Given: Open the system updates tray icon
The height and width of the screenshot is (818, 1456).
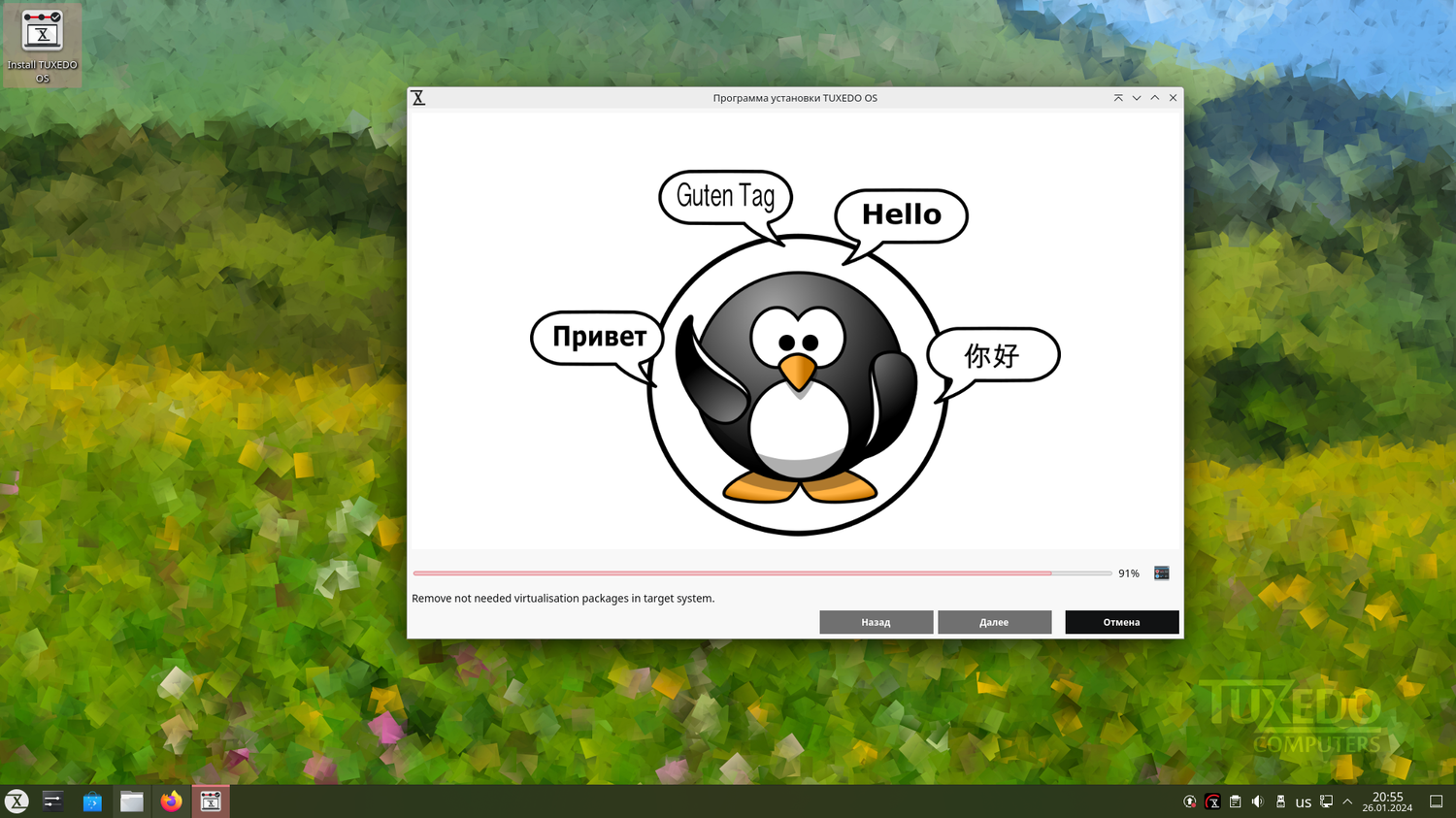Looking at the screenshot, I should point(1189,802).
